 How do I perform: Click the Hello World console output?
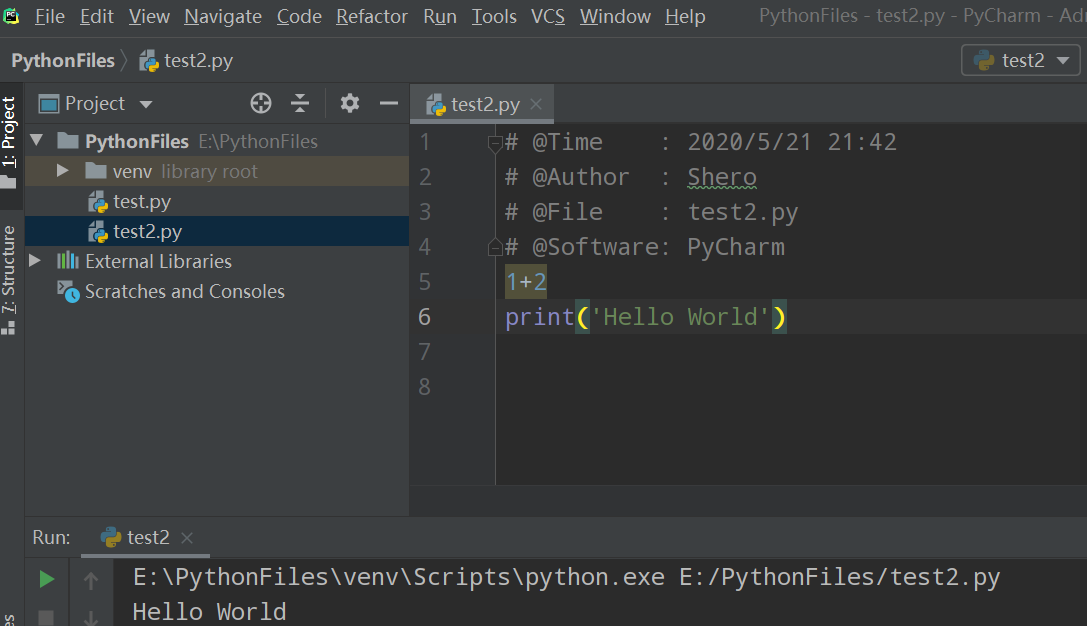tap(209, 611)
